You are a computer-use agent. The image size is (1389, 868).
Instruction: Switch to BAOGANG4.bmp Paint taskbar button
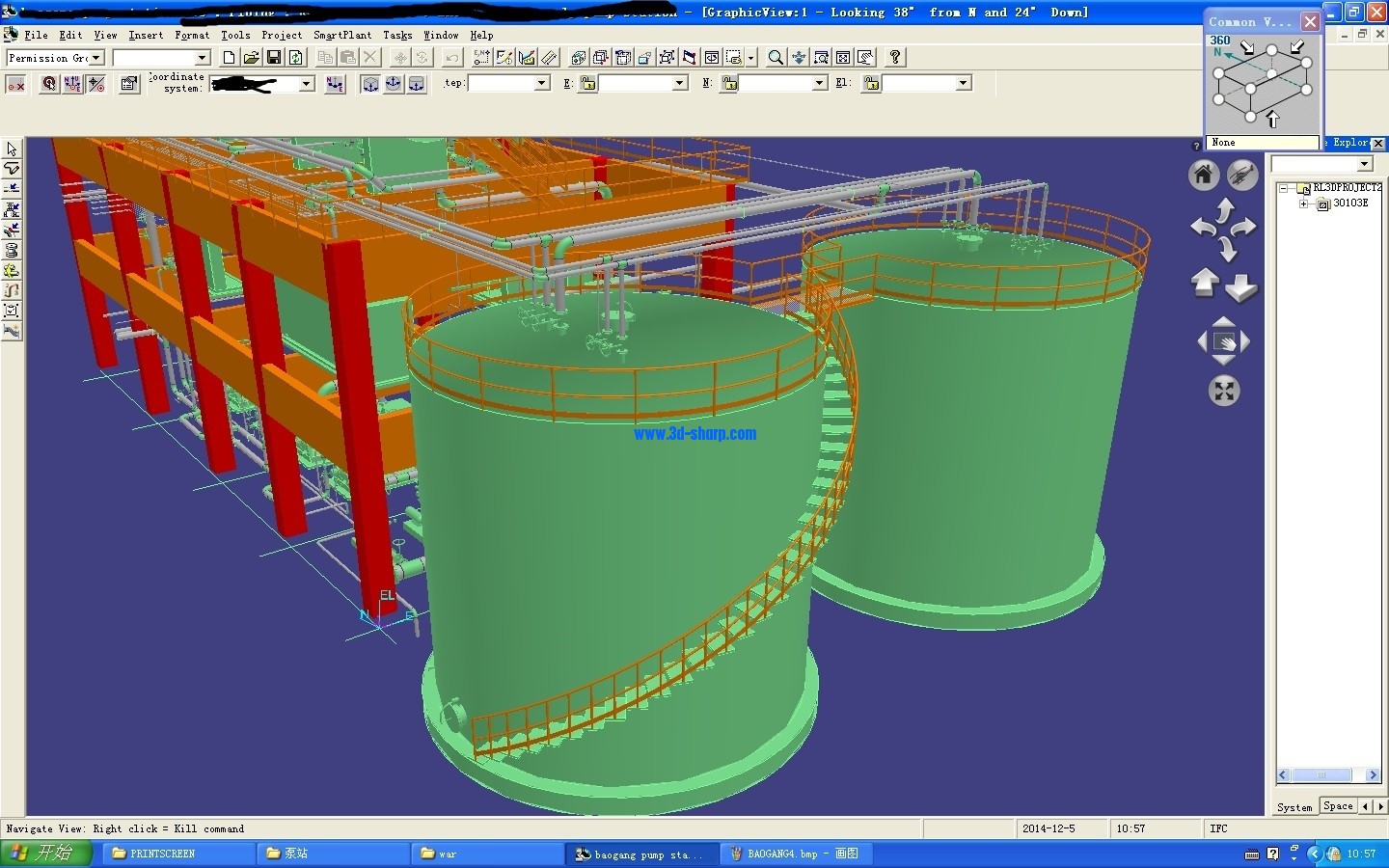tap(795, 854)
